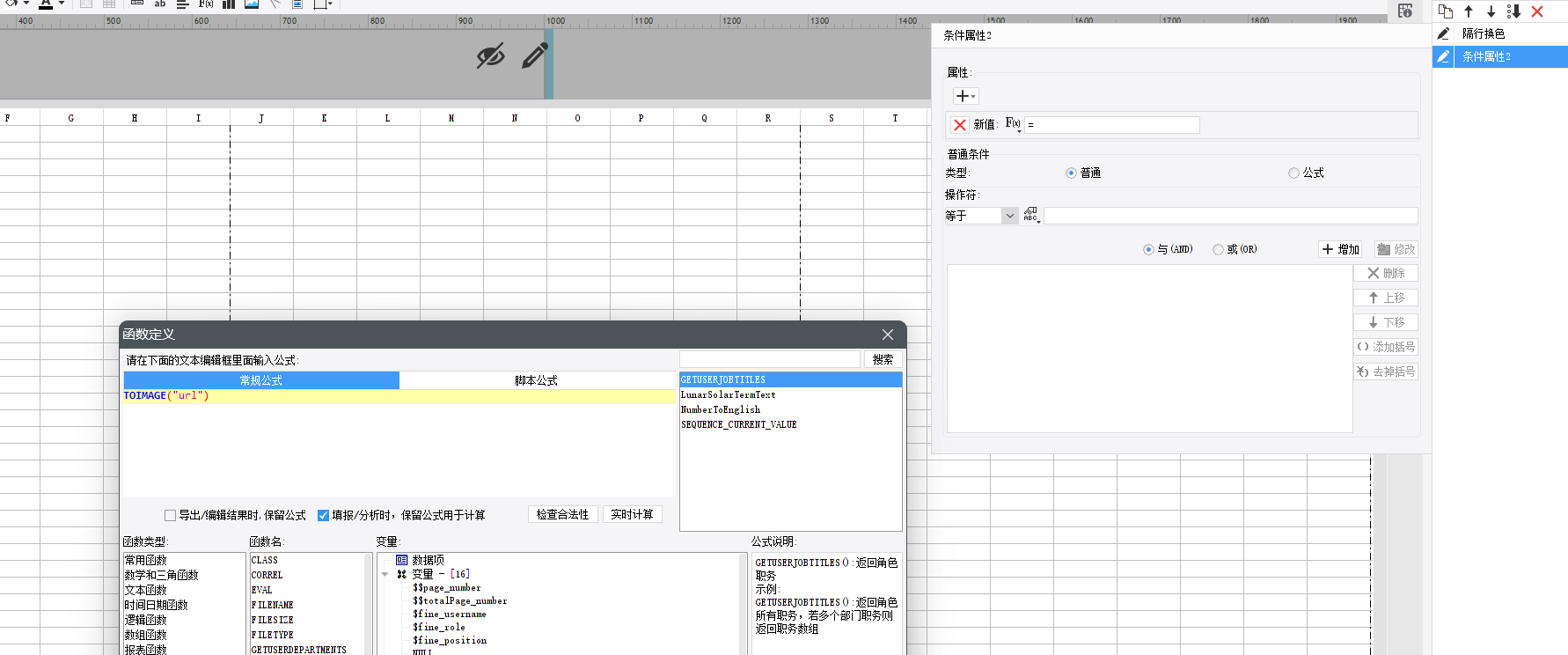
Task: Click the condition value input field
Action: click(x=1231, y=216)
